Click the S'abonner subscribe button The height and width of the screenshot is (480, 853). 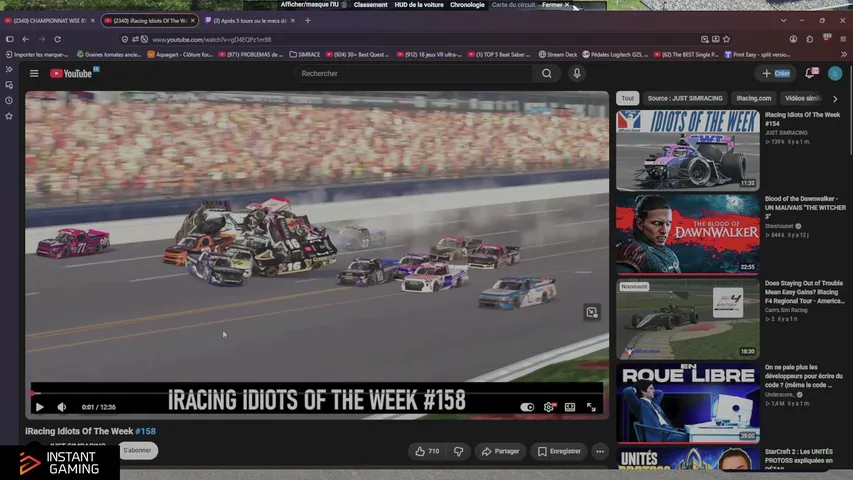(137, 450)
